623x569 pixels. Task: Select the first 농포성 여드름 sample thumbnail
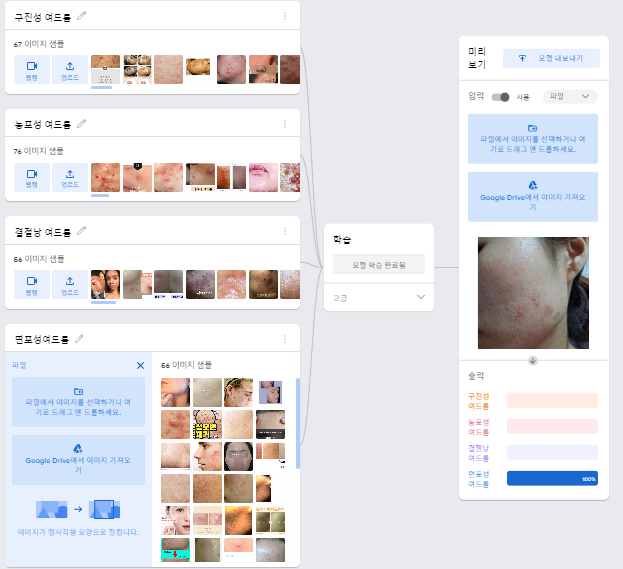tap(105, 177)
